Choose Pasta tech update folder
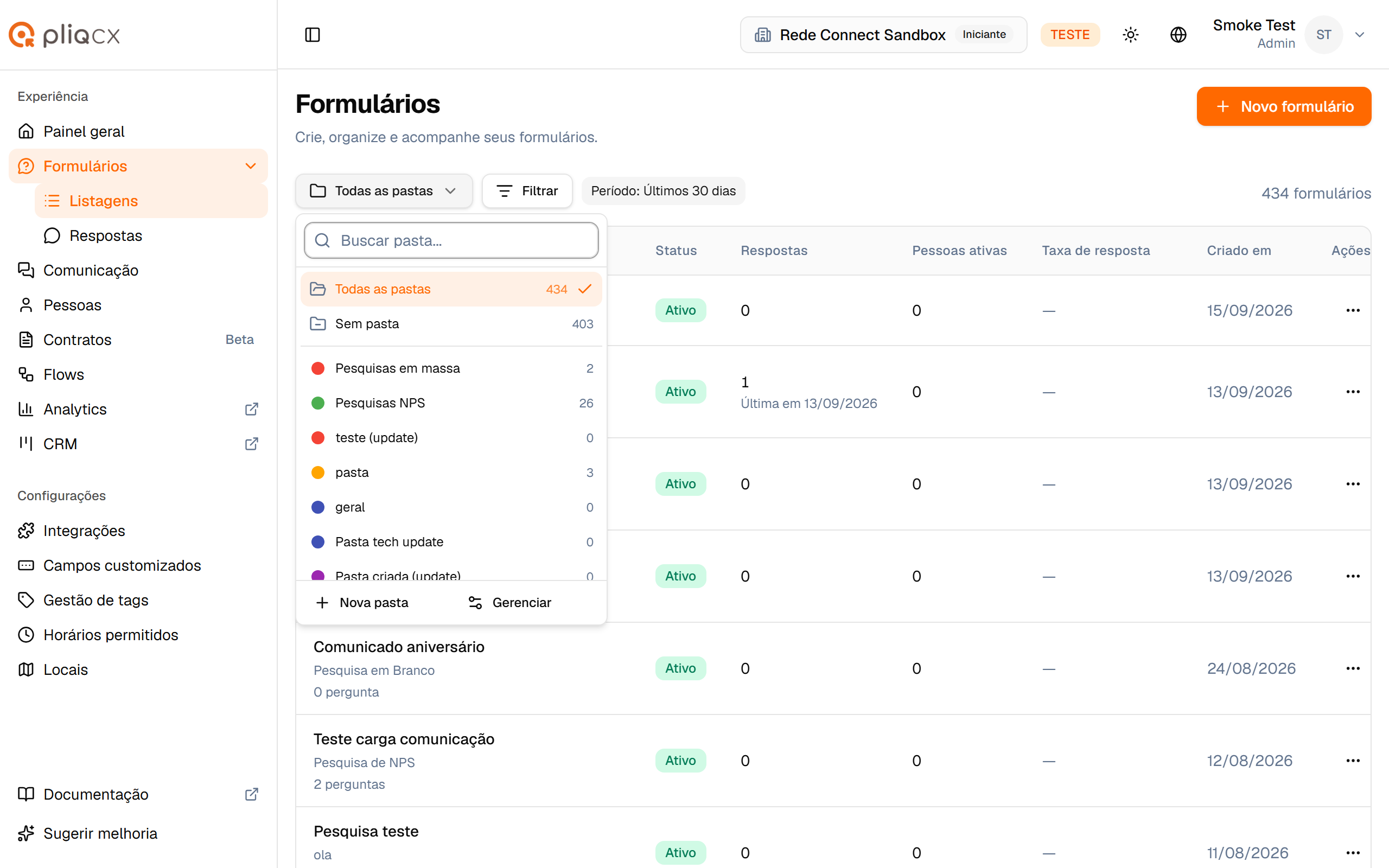1389x868 pixels. [x=451, y=542]
